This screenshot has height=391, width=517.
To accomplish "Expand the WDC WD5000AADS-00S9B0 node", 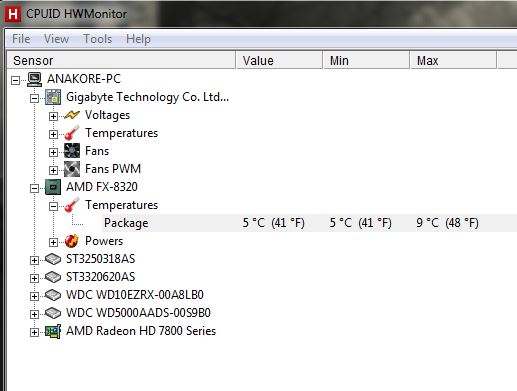I will point(34,314).
